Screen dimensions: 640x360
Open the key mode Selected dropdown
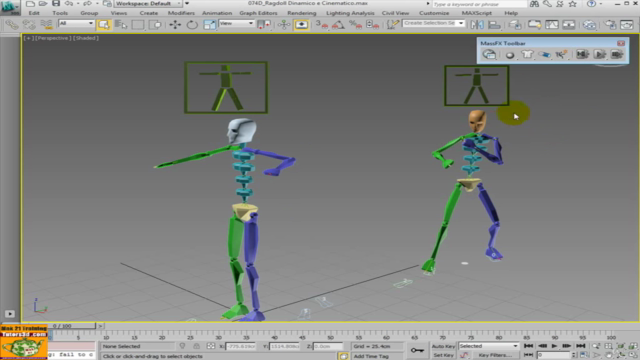488,346
